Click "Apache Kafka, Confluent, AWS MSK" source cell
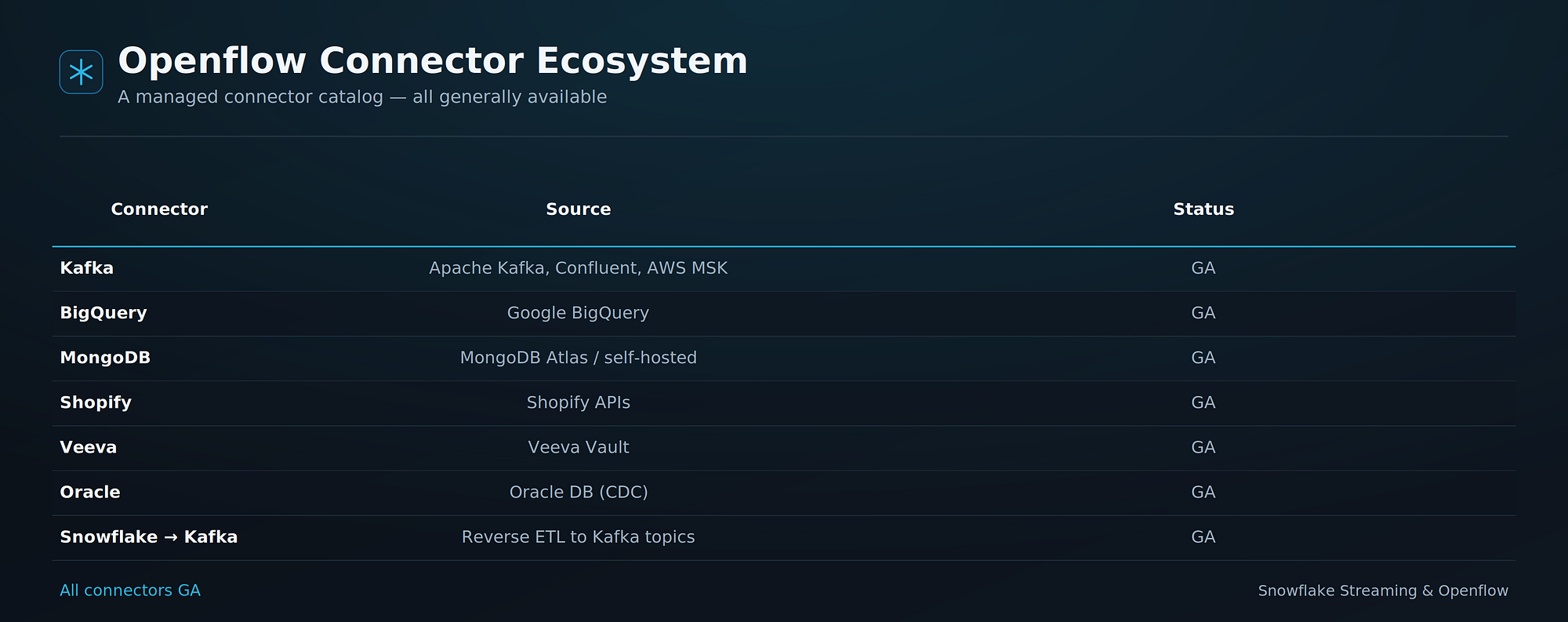The width and height of the screenshot is (1568, 622). (x=579, y=268)
